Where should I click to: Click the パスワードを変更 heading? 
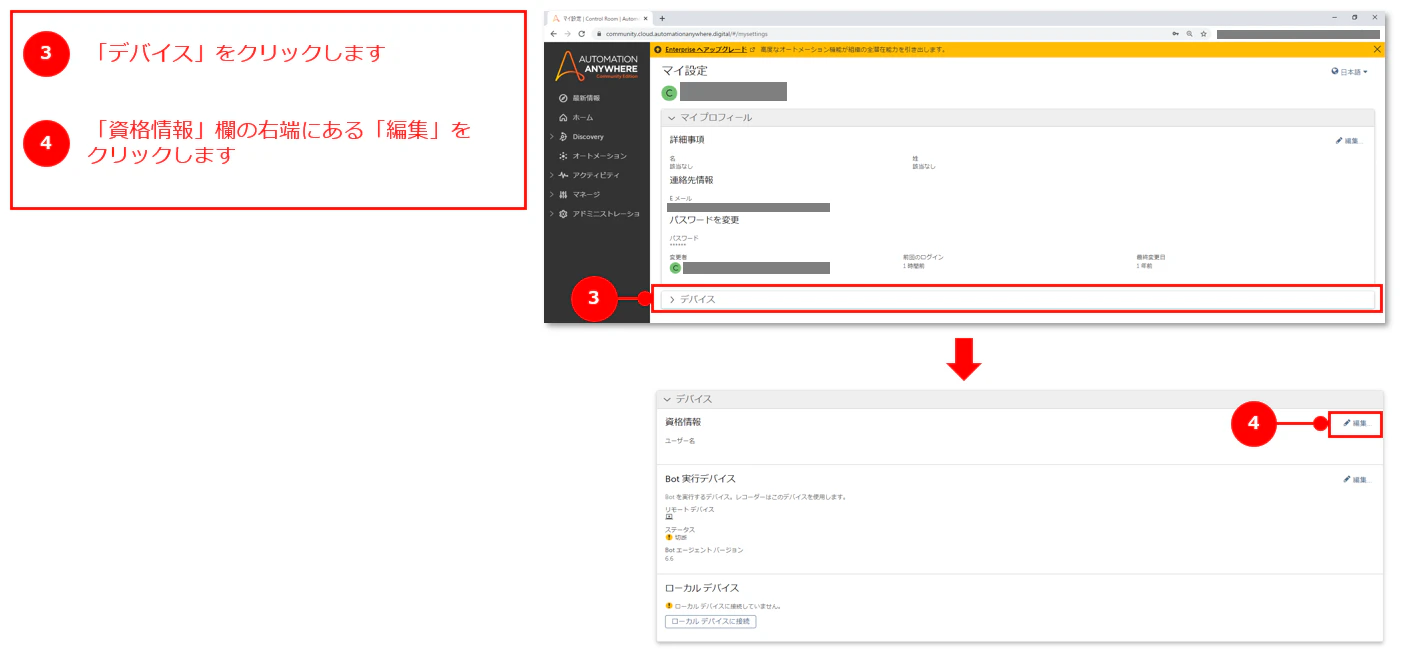point(704,219)
